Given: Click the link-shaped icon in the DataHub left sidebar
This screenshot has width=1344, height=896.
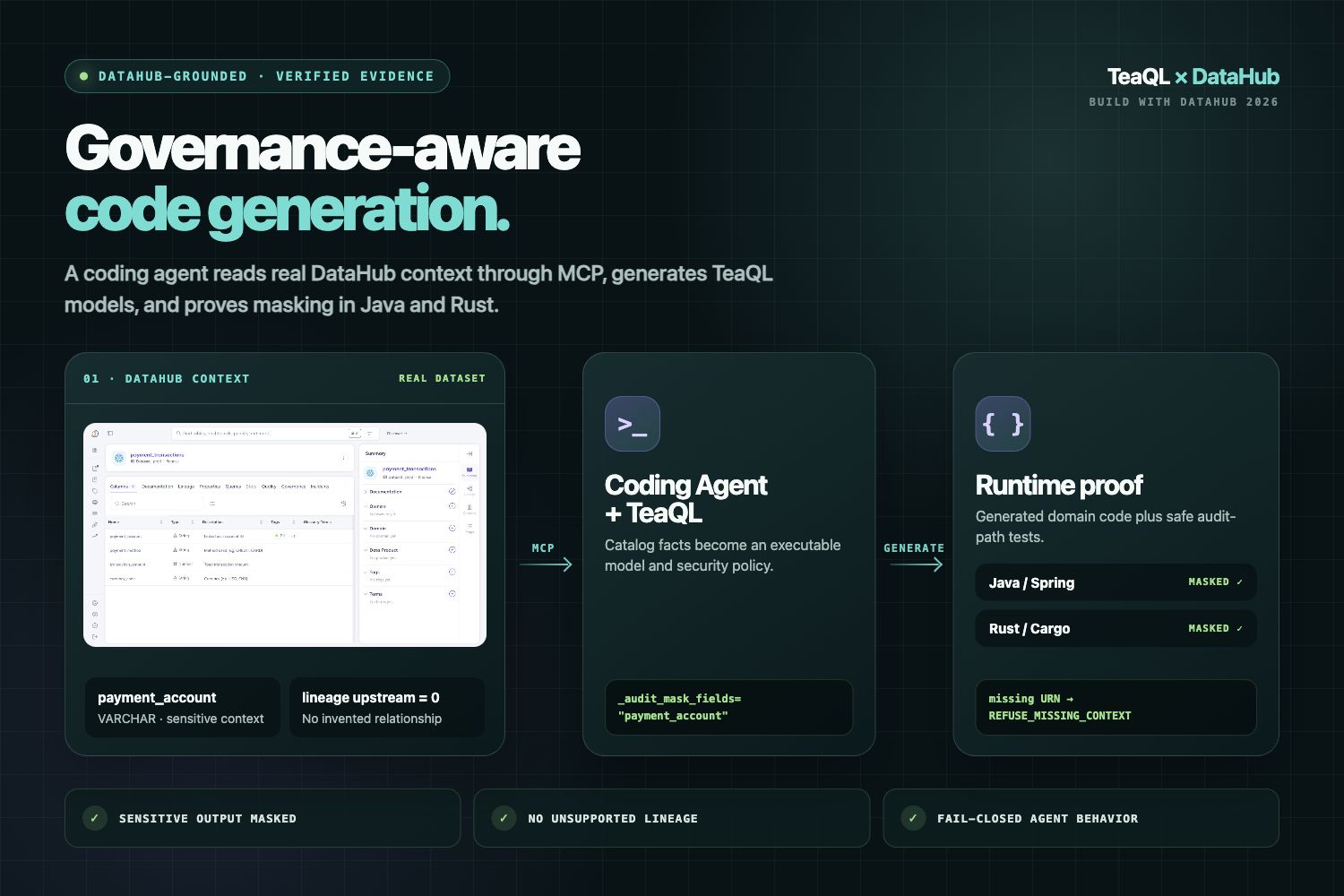Looking at the screenshot, I should pyautogui.click(x=95, y=525).
